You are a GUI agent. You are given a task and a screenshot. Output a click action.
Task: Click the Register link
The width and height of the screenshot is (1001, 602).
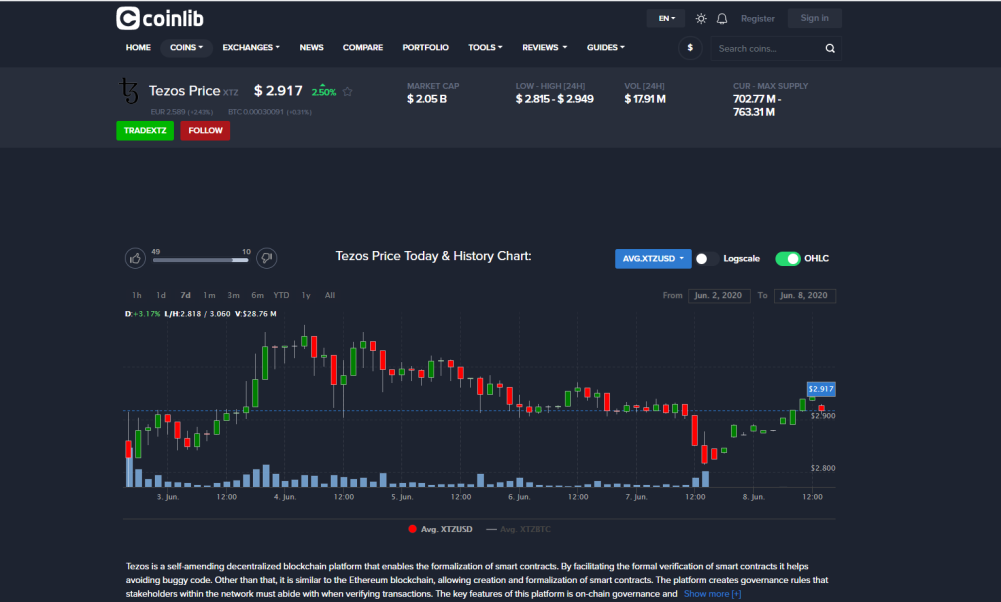758,19
